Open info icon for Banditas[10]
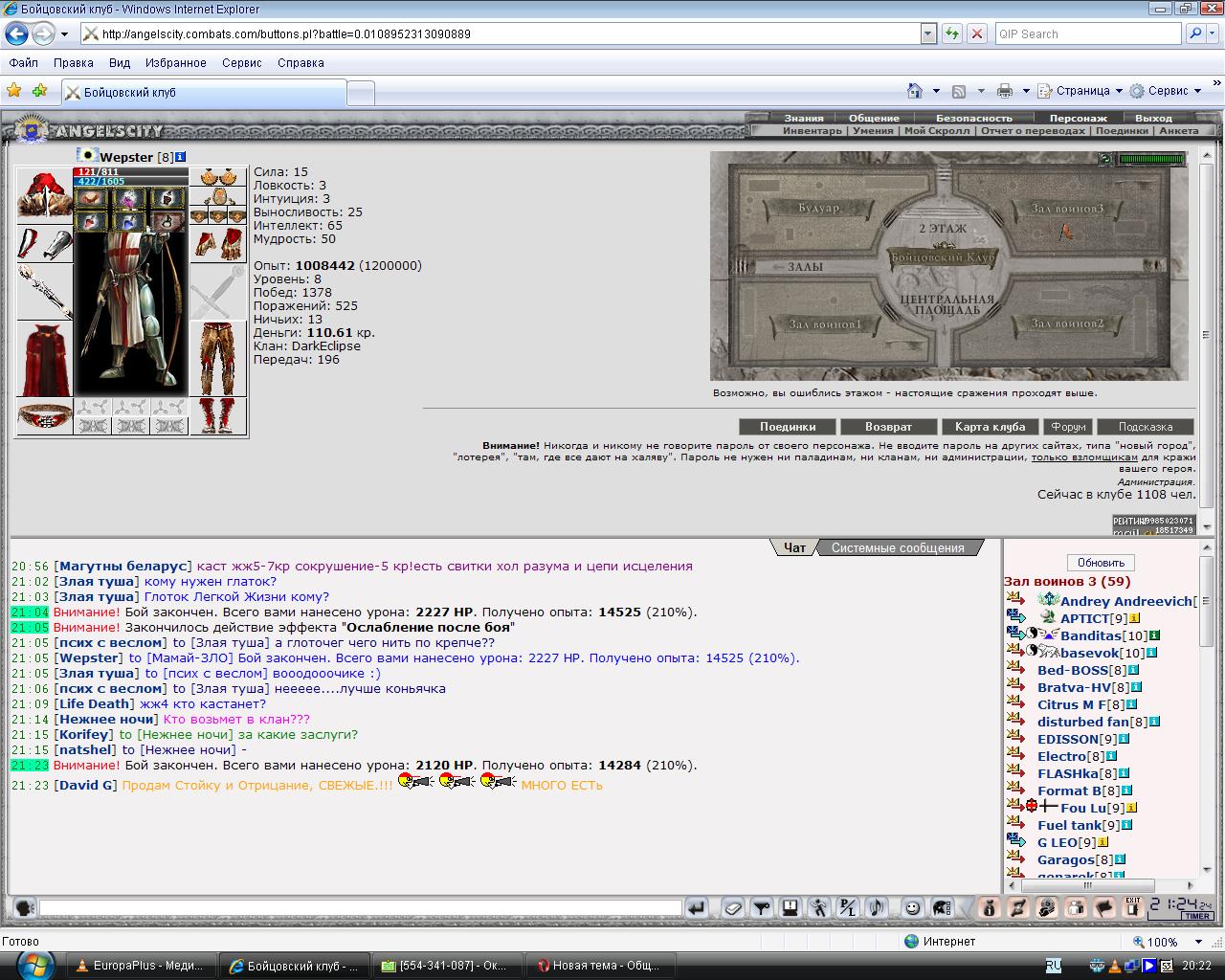This screenshot has height=980, width=1225. tap(1155, 635)
